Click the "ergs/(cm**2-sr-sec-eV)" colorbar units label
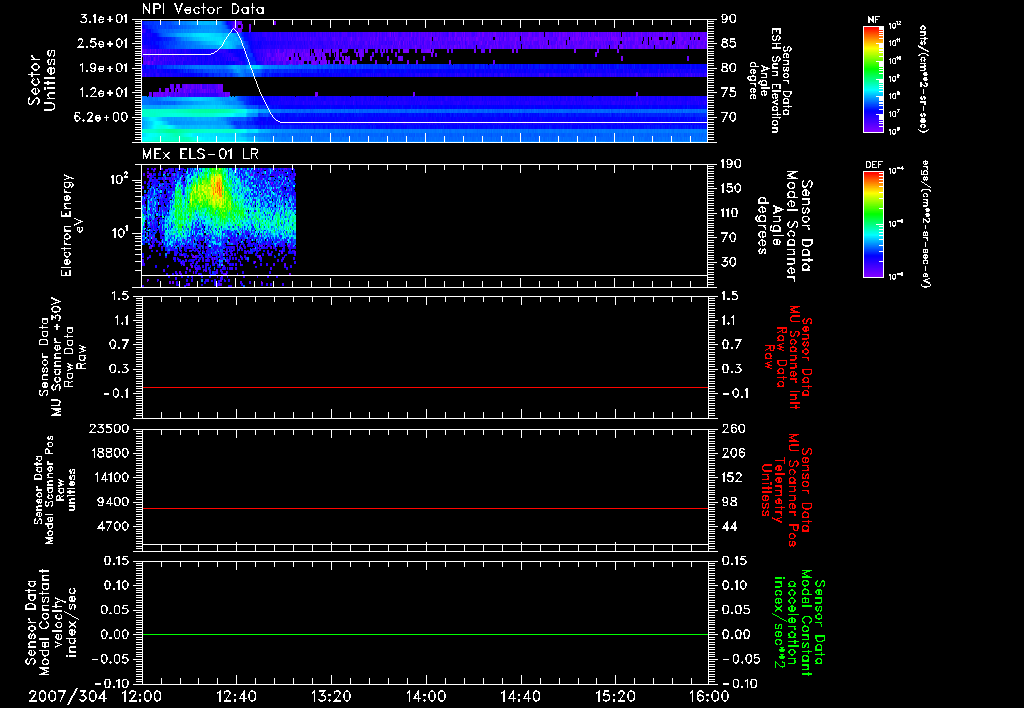Image resolution: width=1024 pixels, height=708 pixels. point(925,223)
